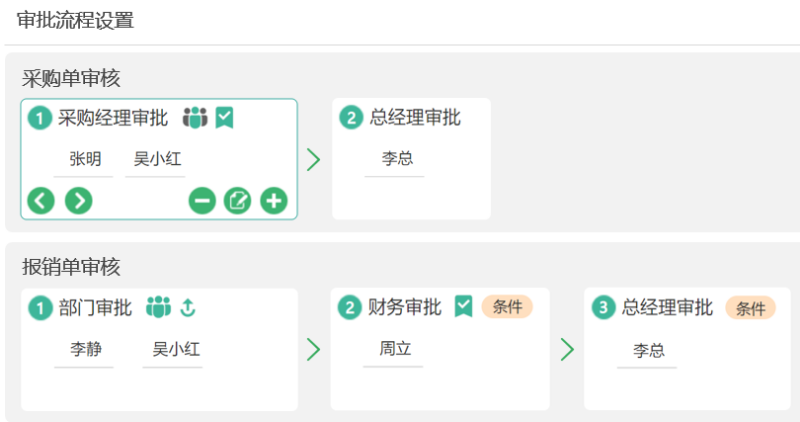Screen dimensions: 800x422
Task: Select approver 周立 in 财务审批
Action: tap(395, 349)
